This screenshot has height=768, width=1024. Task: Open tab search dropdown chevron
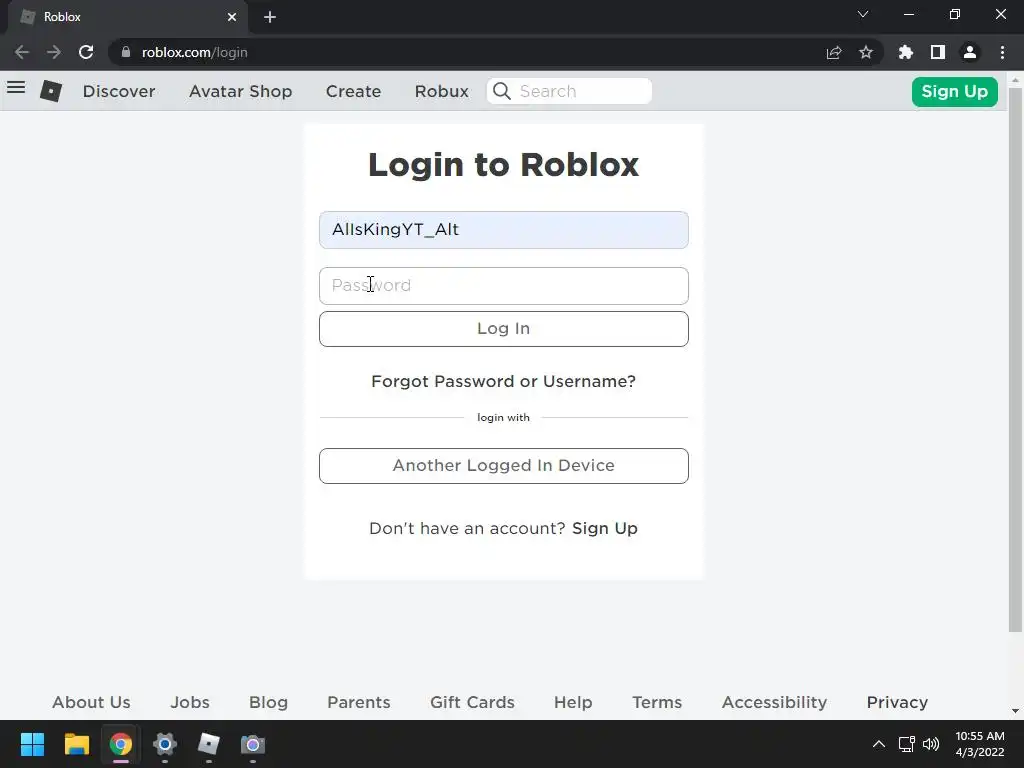[x=863, y=14]
